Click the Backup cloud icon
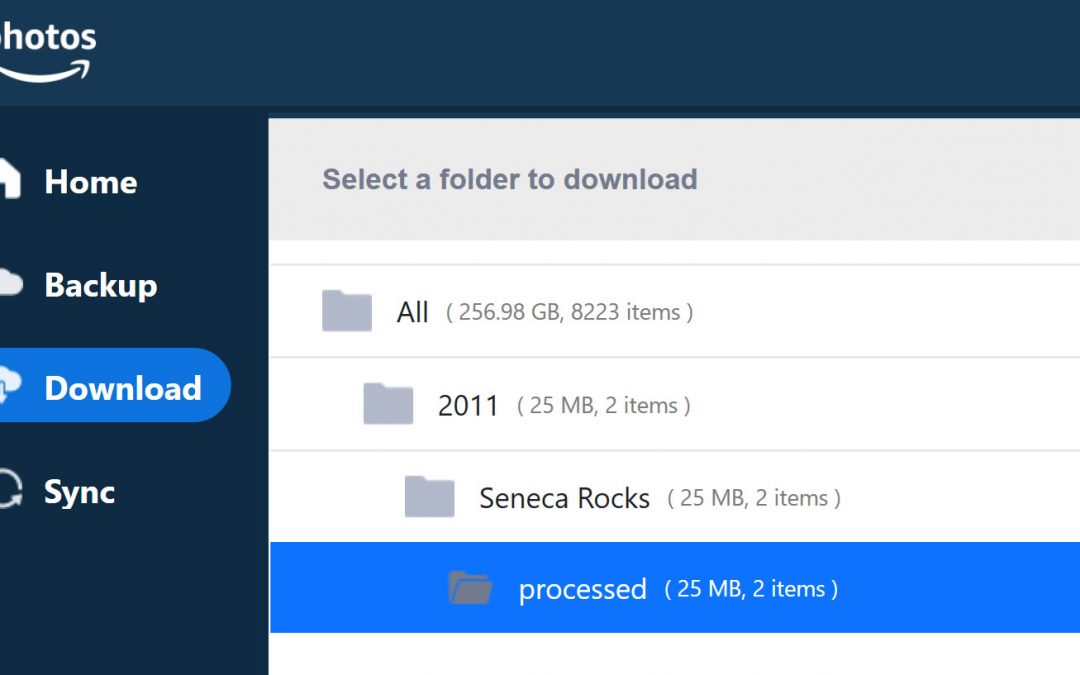 pyautogui.click(x=8, y=284)
